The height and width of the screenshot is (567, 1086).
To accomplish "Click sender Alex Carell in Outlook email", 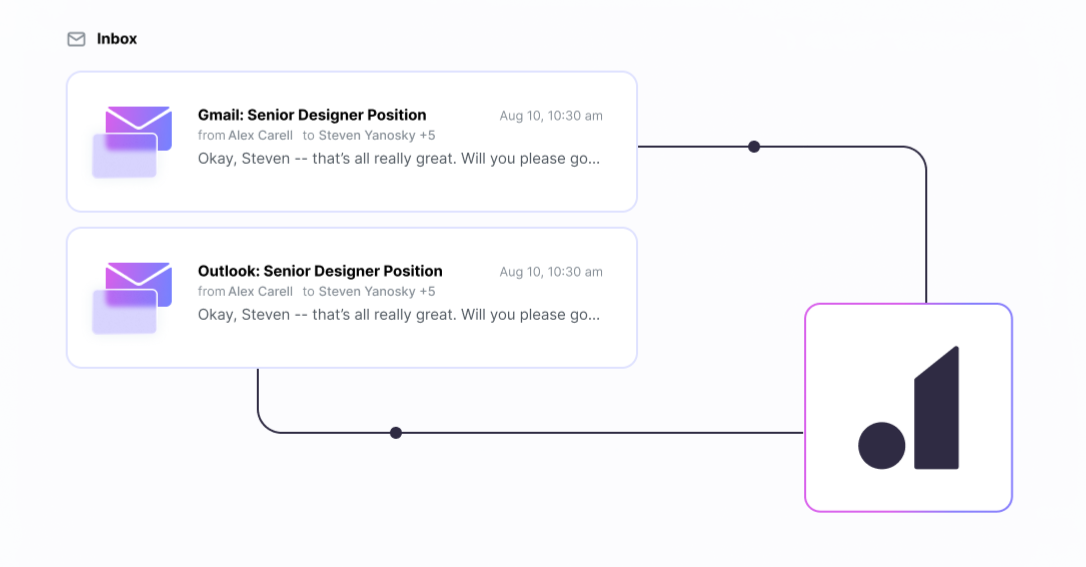I will click(x=260, y=291).
